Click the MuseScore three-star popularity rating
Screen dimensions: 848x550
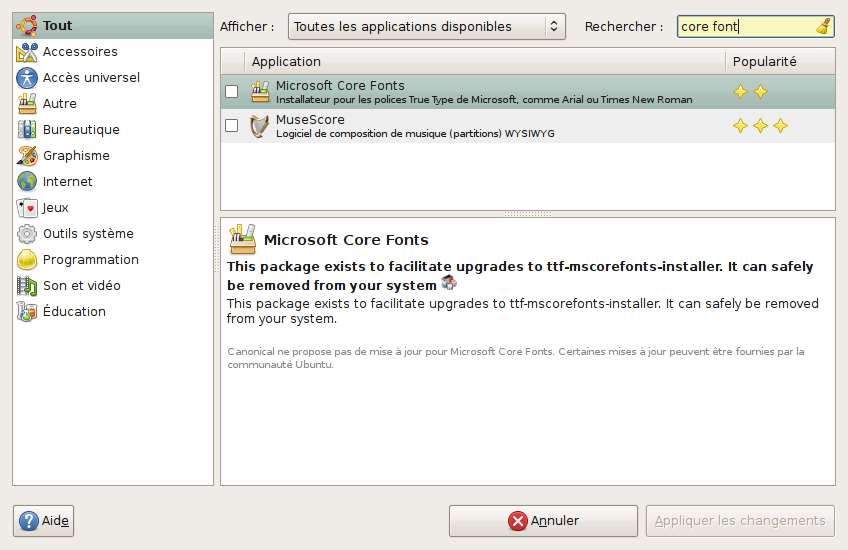(x=760, y=126)
